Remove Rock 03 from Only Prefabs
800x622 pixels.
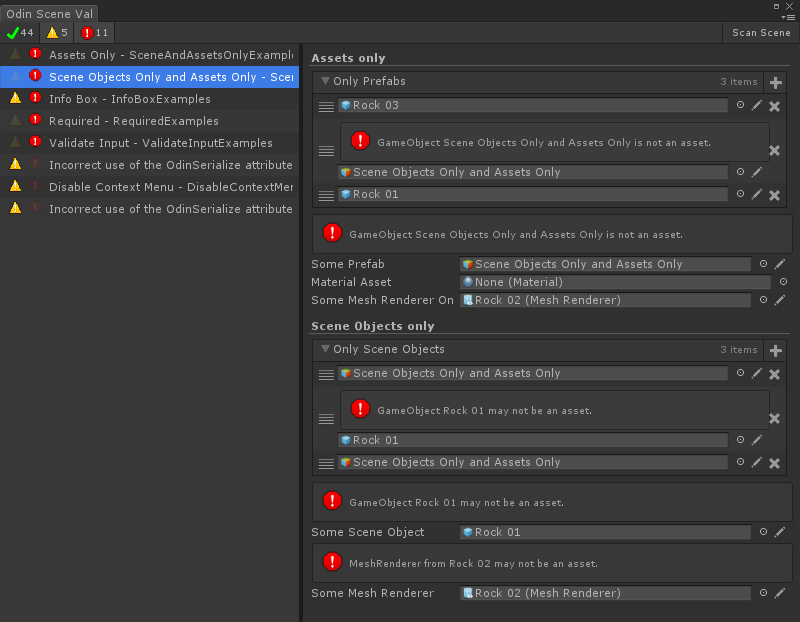[774, 106]
